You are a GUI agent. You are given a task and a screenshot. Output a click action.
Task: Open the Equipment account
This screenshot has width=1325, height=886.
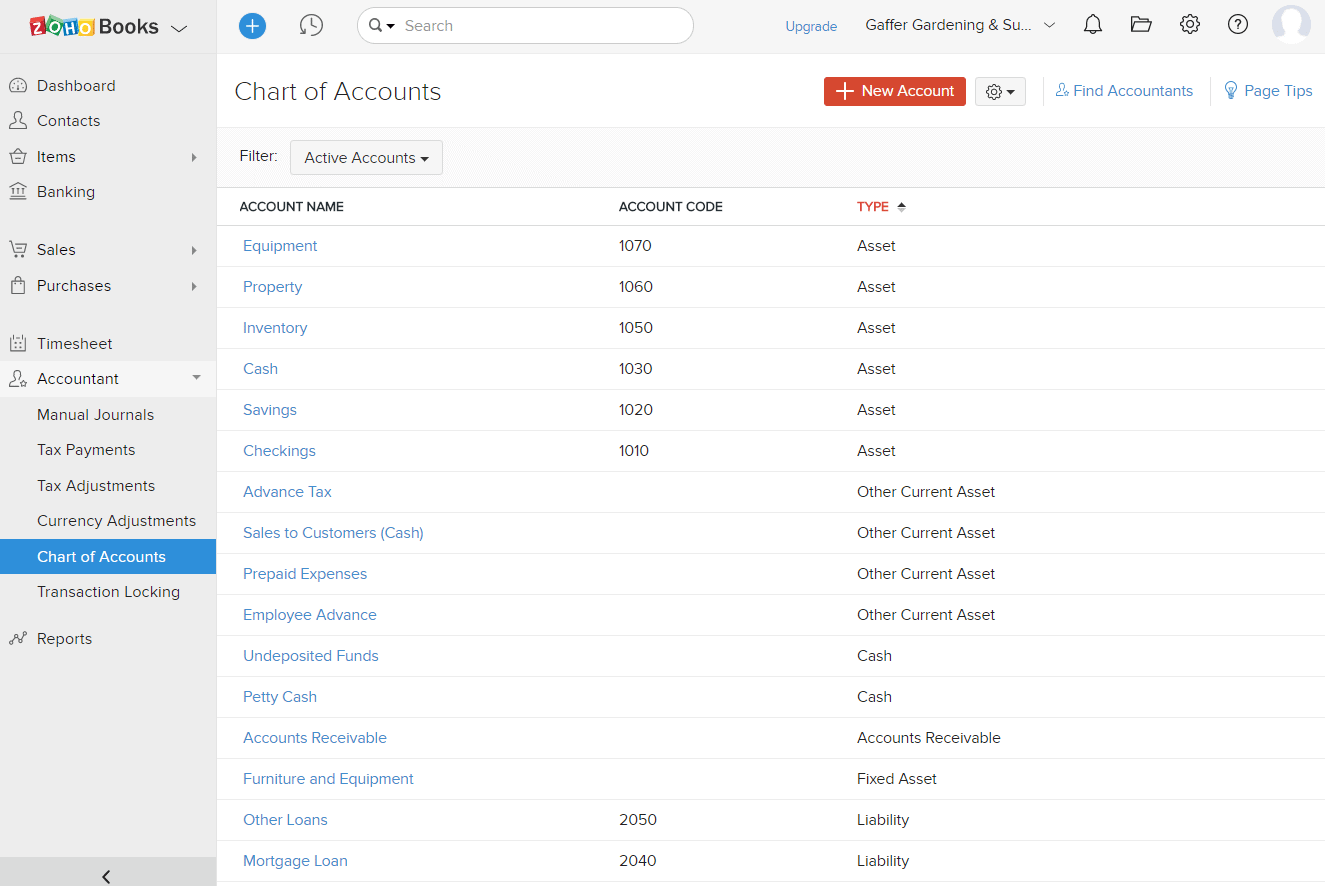point(280,246)
